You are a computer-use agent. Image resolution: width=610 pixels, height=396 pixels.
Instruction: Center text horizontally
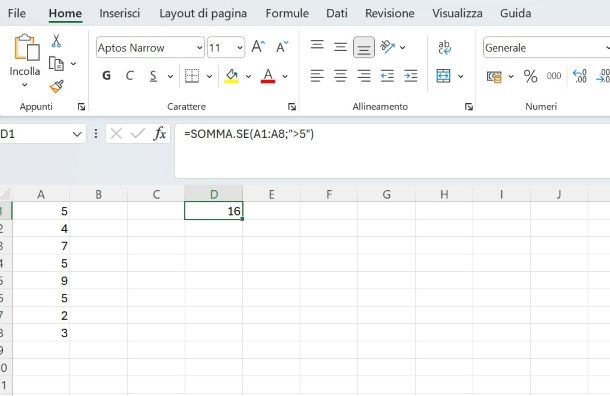coord(340,76)
